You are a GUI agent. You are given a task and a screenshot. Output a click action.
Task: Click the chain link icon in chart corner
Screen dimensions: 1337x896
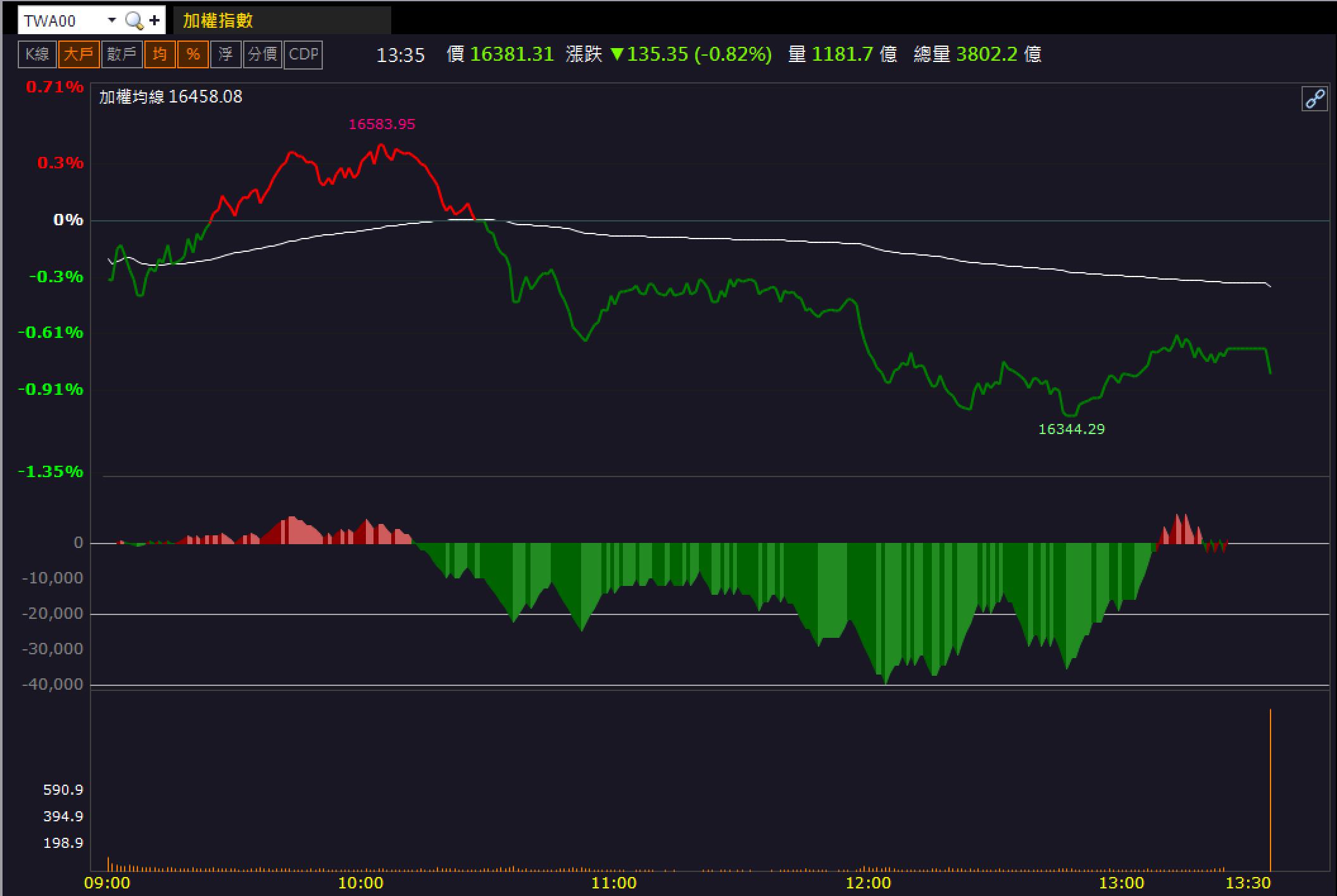pos(1314,99)
